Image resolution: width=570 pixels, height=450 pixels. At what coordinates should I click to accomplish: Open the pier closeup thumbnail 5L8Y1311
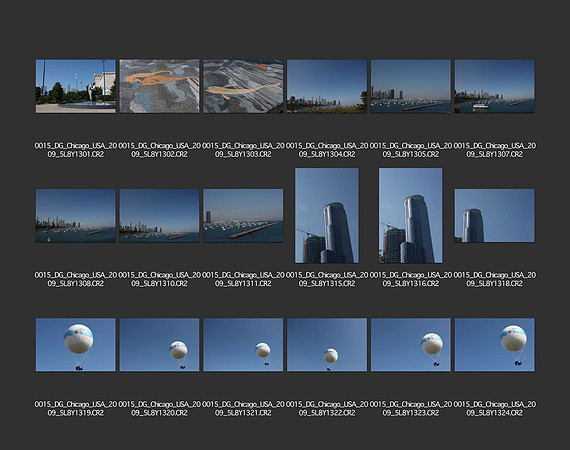243,216
